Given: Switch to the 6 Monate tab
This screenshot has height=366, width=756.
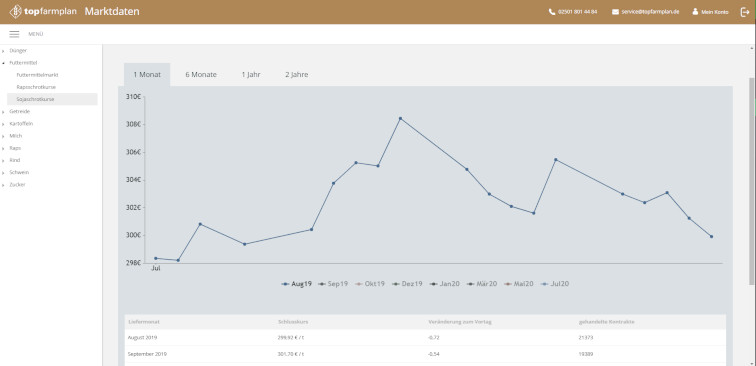Looking at the screenshot, I should [201, 75].
